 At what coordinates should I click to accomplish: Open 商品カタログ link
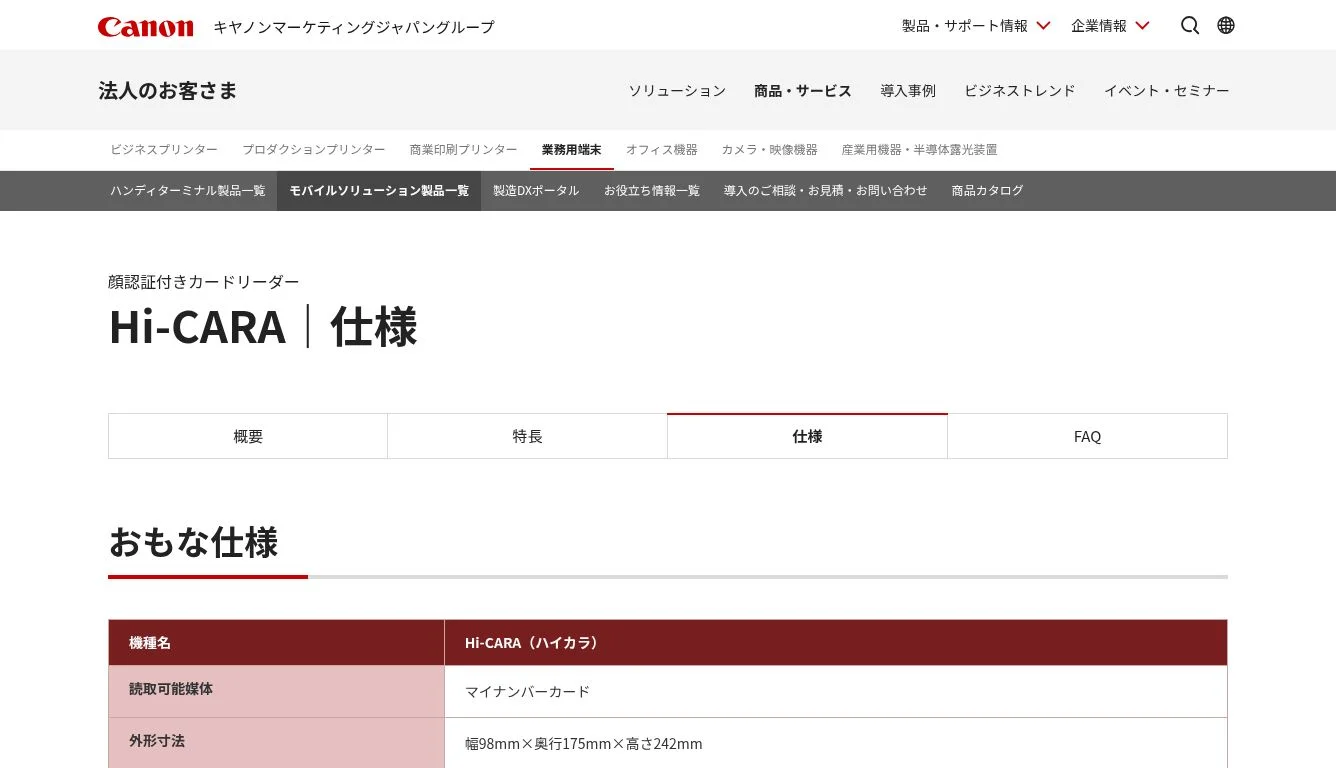pos(988,190)
